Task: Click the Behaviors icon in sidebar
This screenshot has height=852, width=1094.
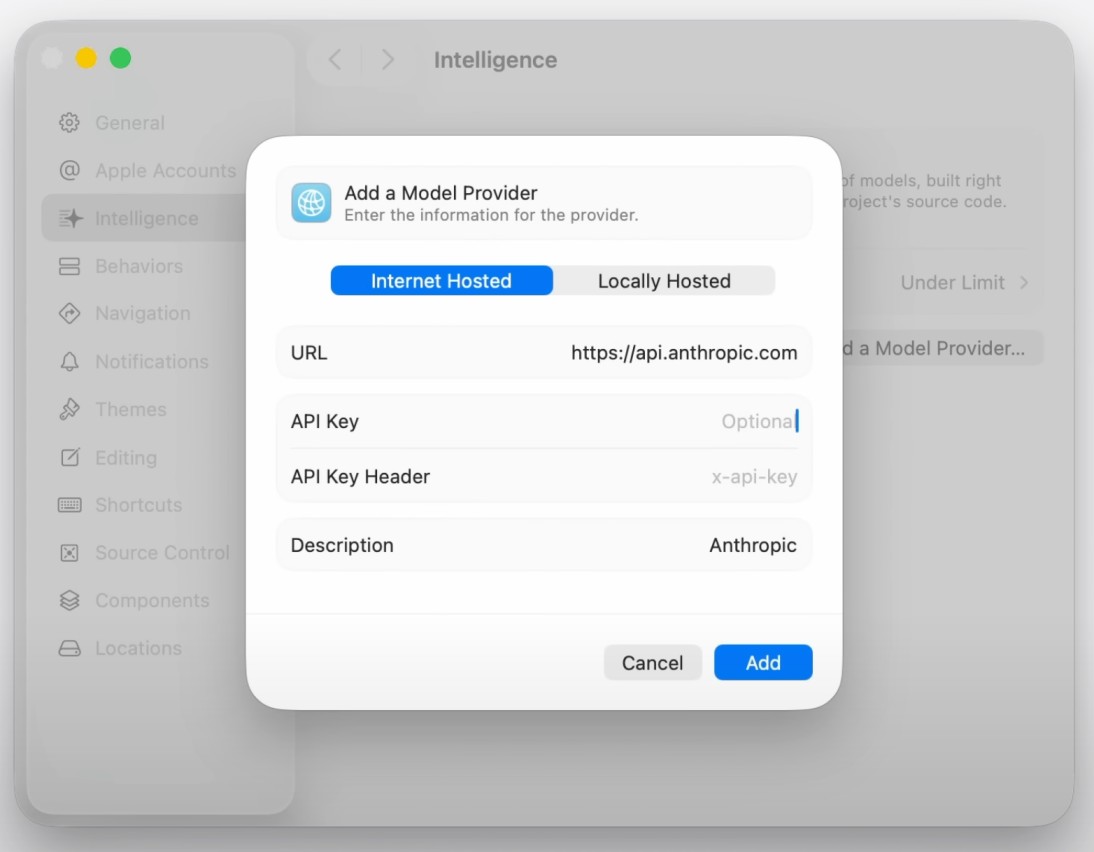Action: click(x=69, y=266)
